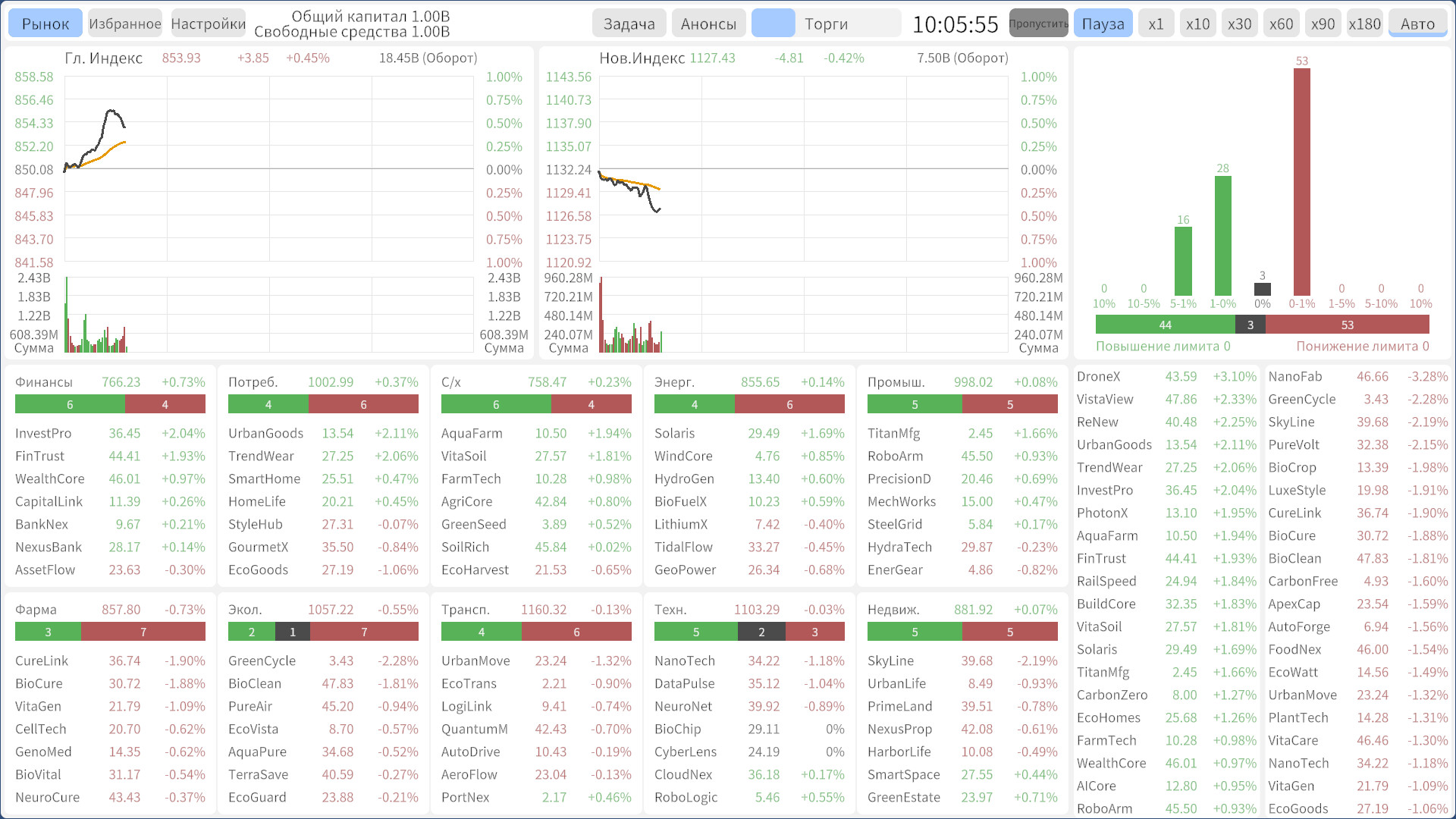1456x819 pixels.
Task: Open the Техн. sector header
Action: (x=670, y=610)
